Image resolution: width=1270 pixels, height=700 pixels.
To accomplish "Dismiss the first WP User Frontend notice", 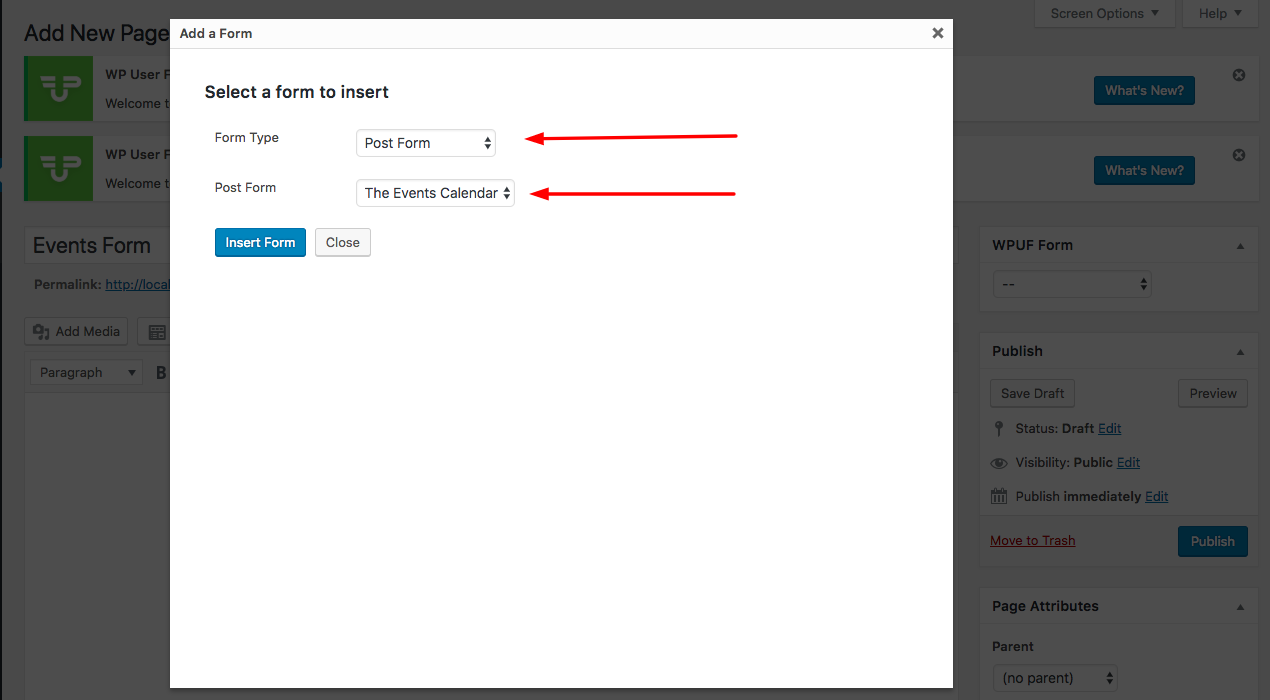I will [x=1239, y=75].
